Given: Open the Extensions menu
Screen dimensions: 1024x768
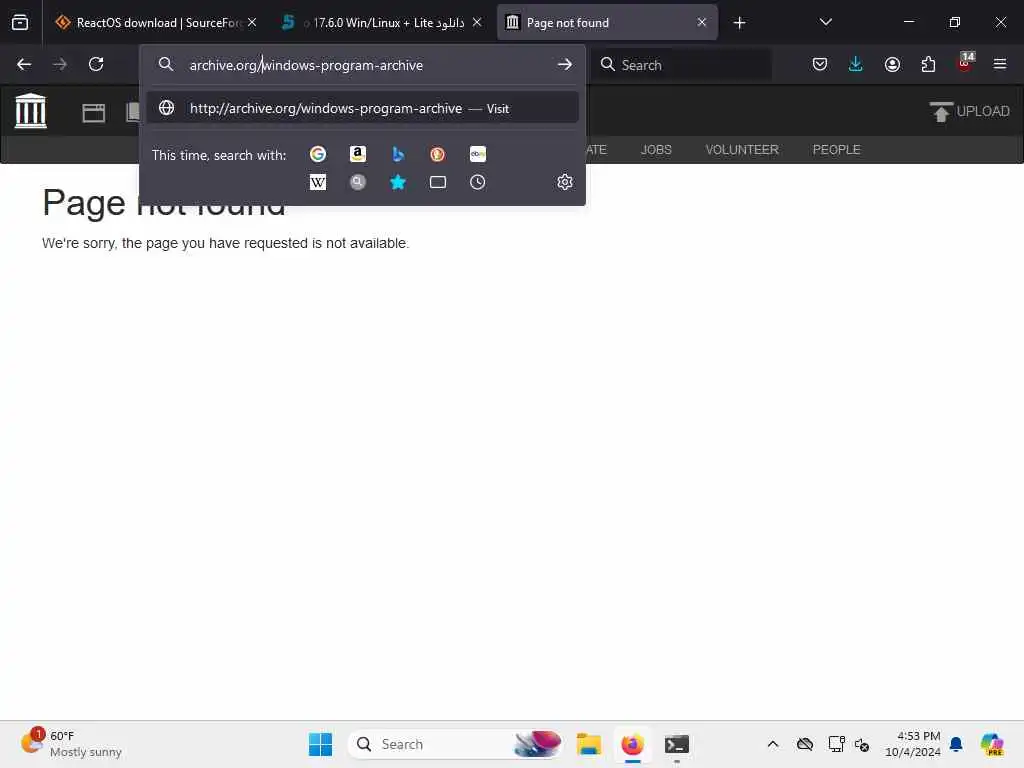Looking at the screenshot, I should click(x=928, y=64).
